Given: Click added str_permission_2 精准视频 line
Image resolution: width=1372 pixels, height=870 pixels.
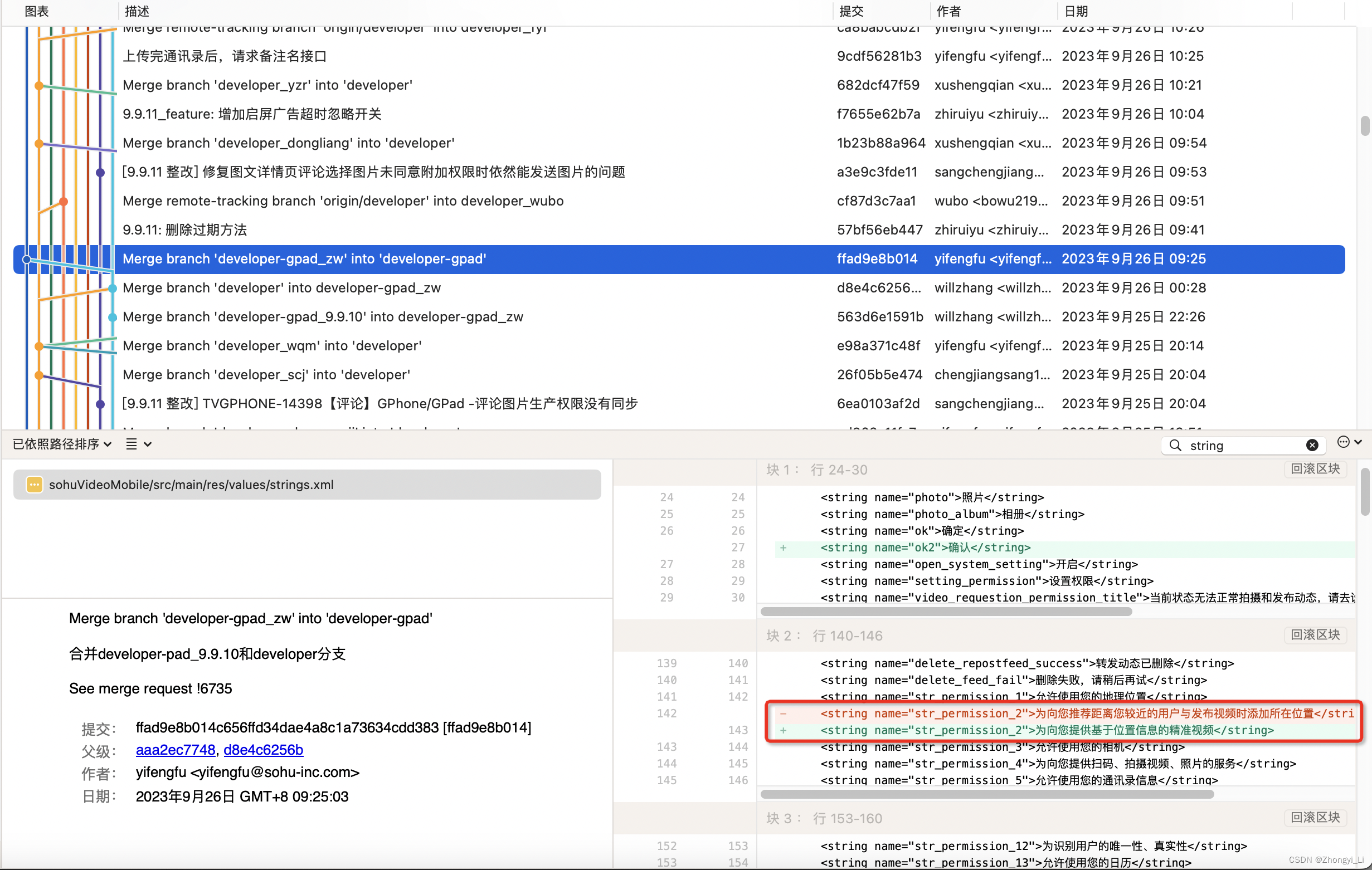Looking at the screenshot, I should click(x=1064, y=731).
